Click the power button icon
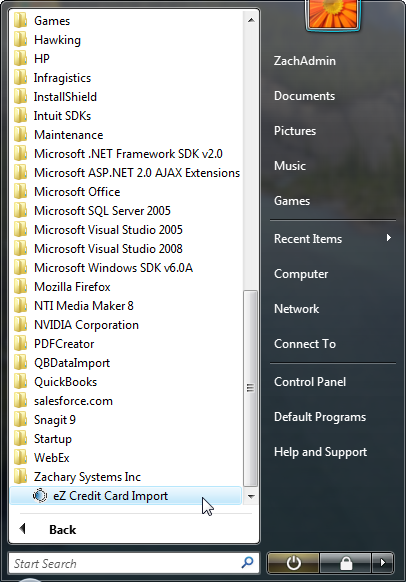This screenshot has height=582, width=406. coord(293,563)
